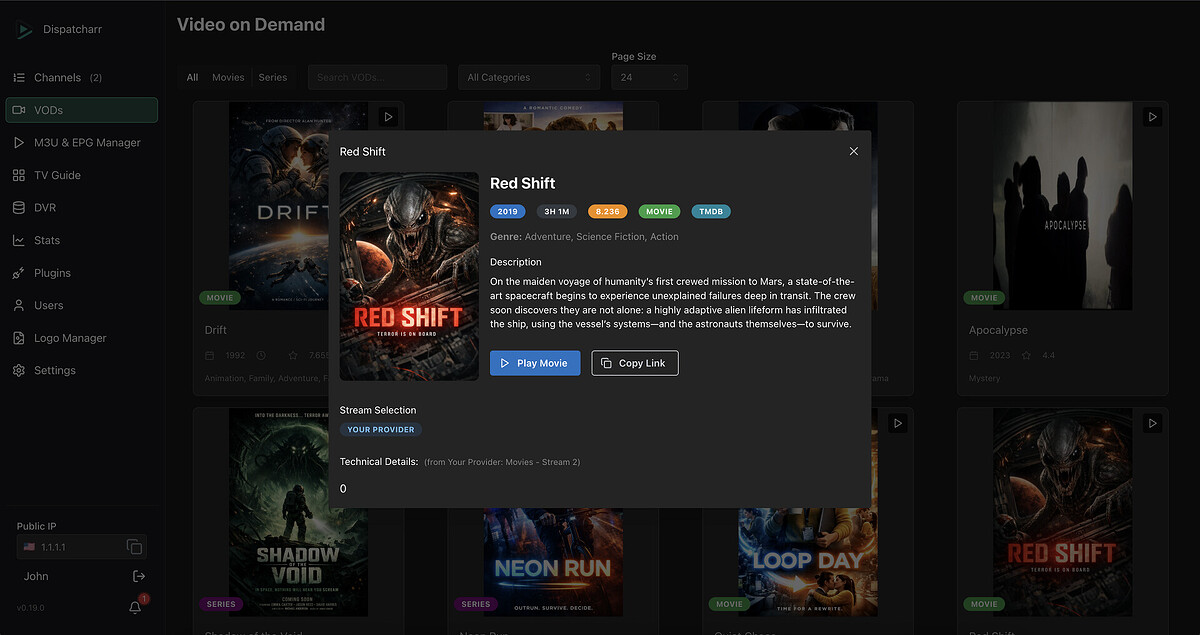Copy the public IP address icon
Screen dimensions: 1200x635
[134, 546]
